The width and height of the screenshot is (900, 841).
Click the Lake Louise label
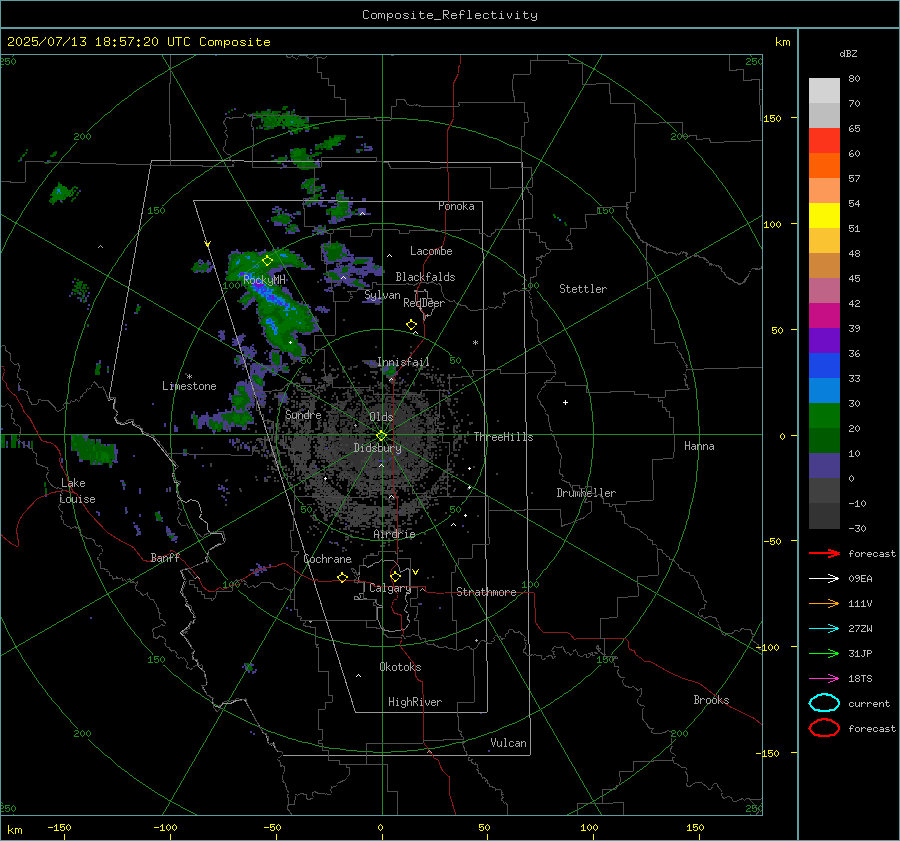point(77,491)
